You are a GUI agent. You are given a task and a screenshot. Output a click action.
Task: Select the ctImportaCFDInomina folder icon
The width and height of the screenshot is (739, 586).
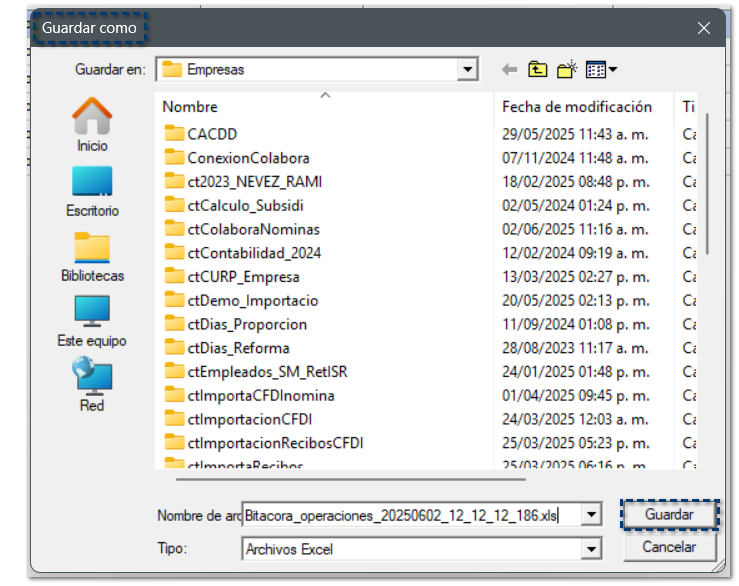click(174, 395)
